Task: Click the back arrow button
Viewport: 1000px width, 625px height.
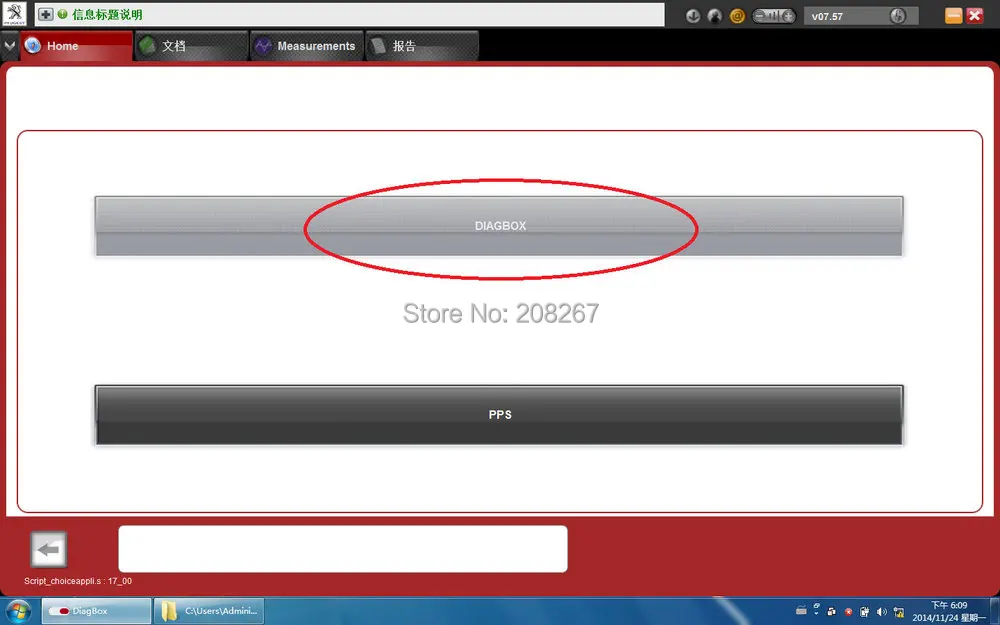Action: (48, 549)
